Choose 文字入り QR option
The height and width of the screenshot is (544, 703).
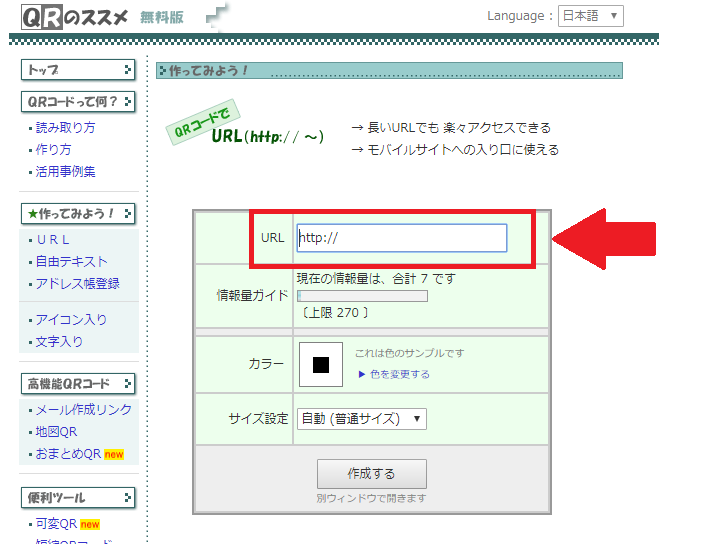click(60, 342)
